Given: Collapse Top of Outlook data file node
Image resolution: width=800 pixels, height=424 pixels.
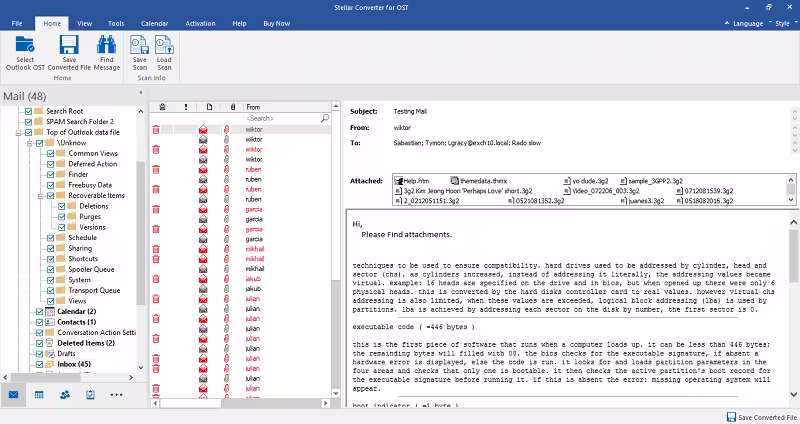Looking at the screenshot, I should (x=18, y=133).
